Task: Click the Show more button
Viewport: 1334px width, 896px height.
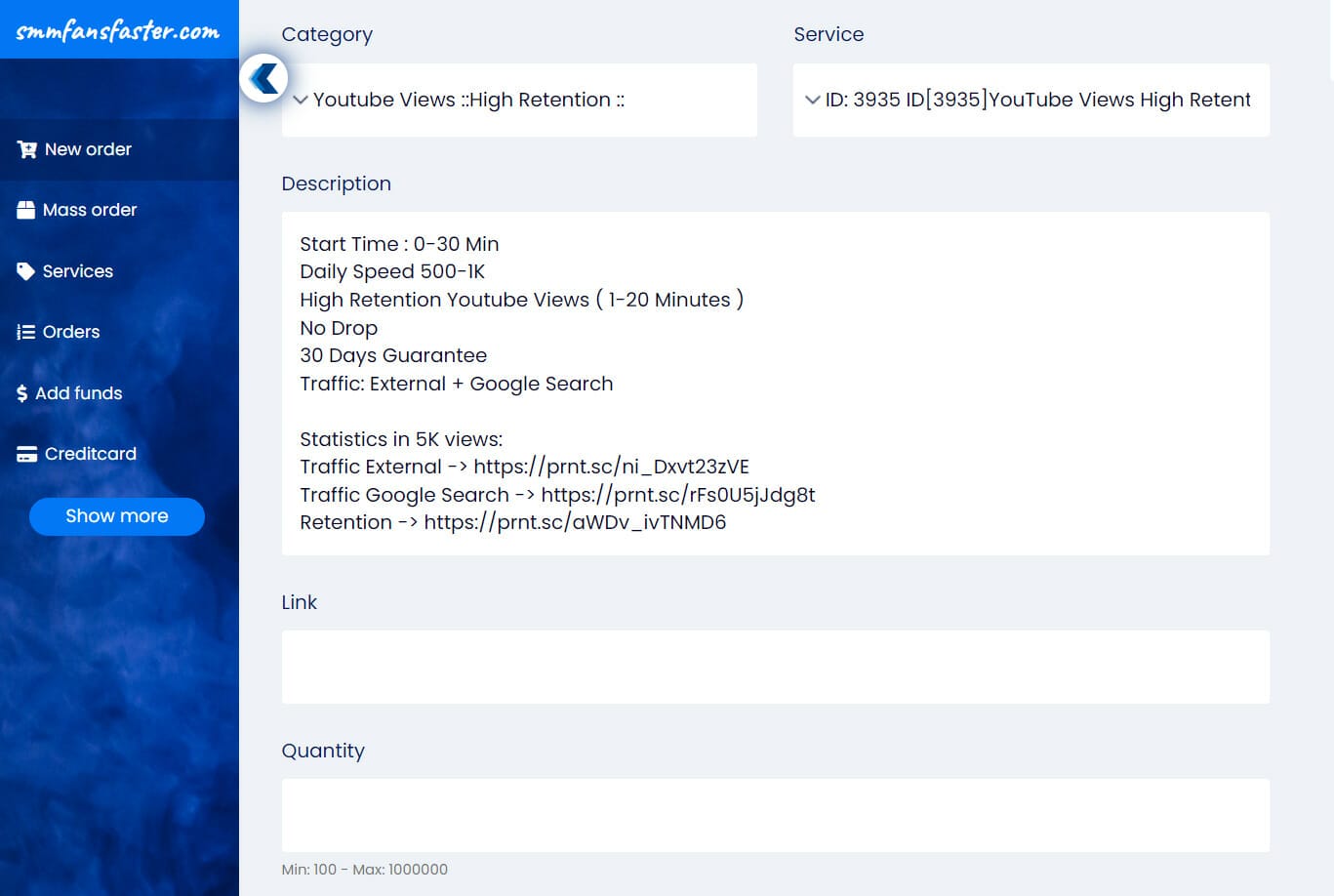Action: (x=117, y=516)
